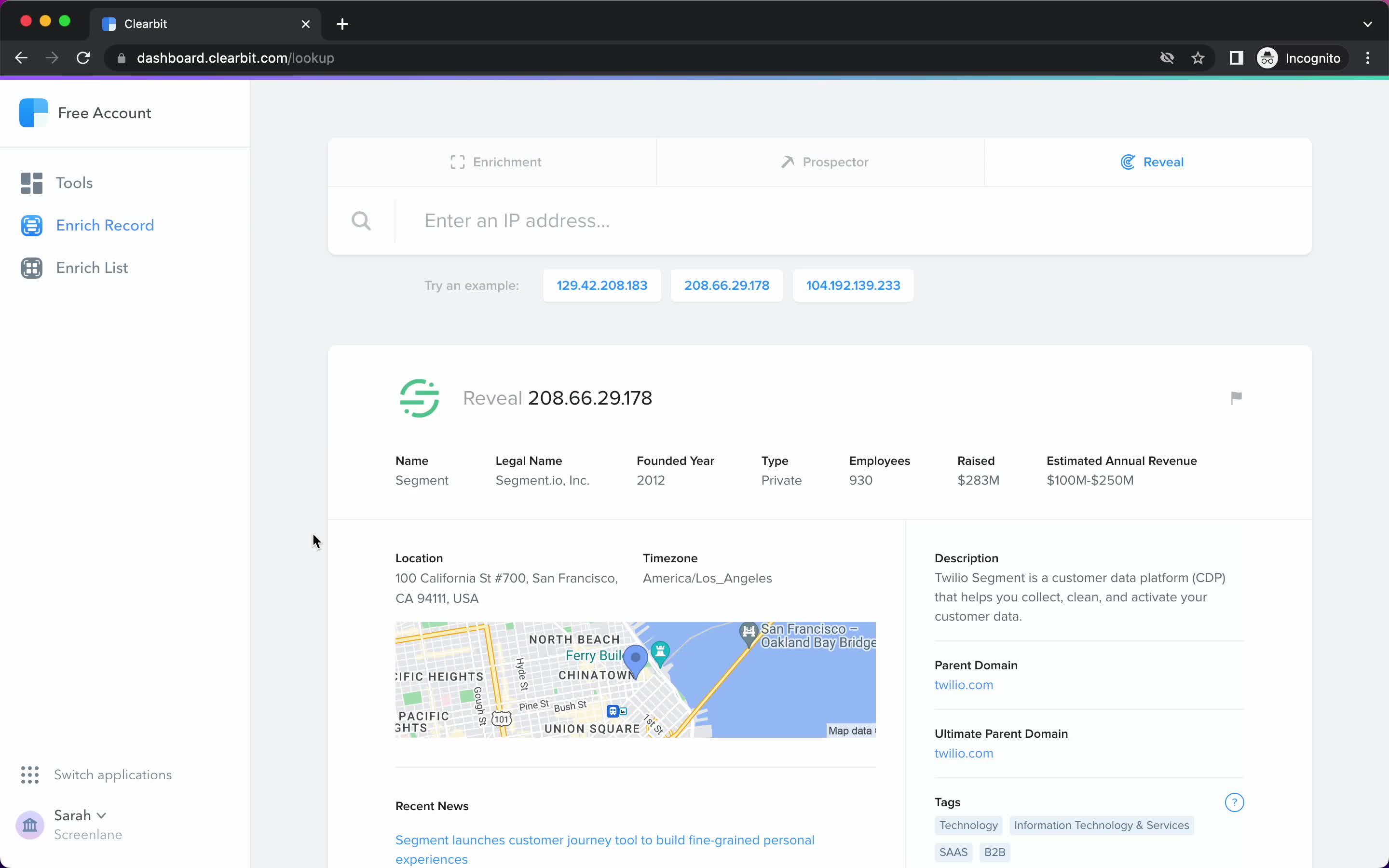The image size is (1389, 868).
Task: Expand the Sarah account dropdown
Action: (80, 815)
